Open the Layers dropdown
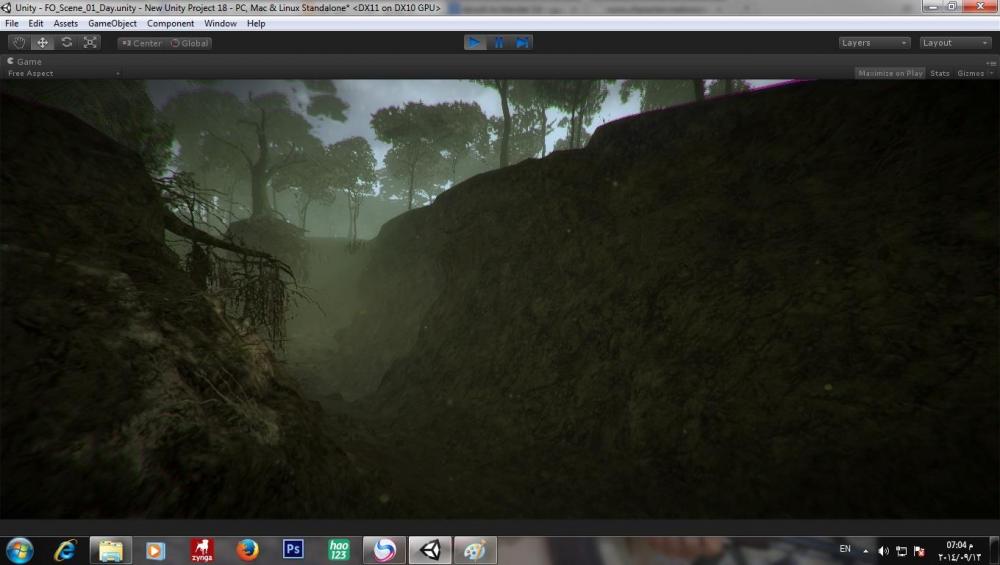Screen dimensions: 1000x565 874,43
